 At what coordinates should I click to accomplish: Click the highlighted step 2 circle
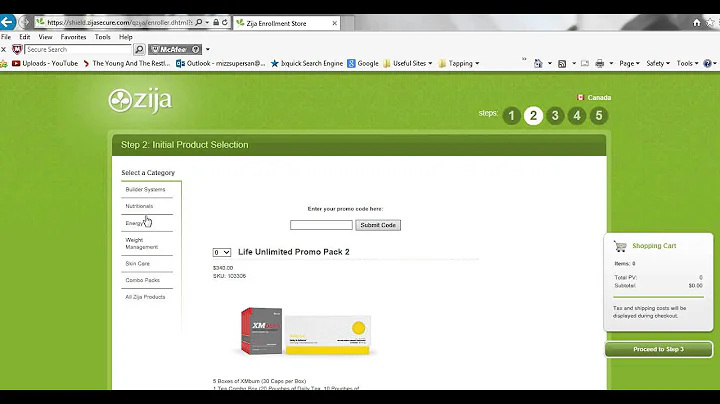[x=533, y=116]
